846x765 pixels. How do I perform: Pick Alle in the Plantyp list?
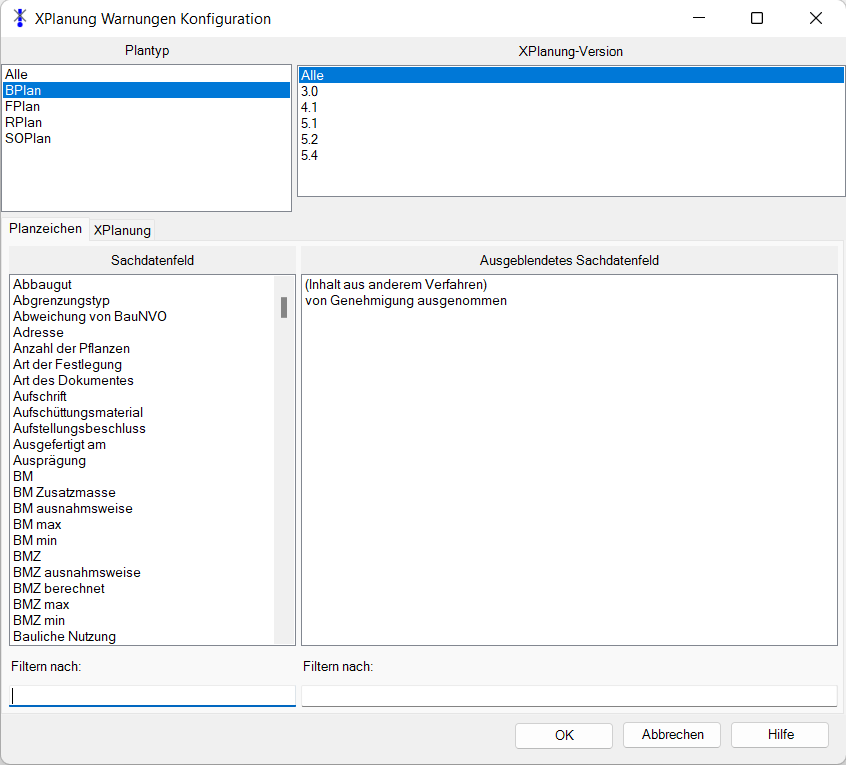coord(16,74)
